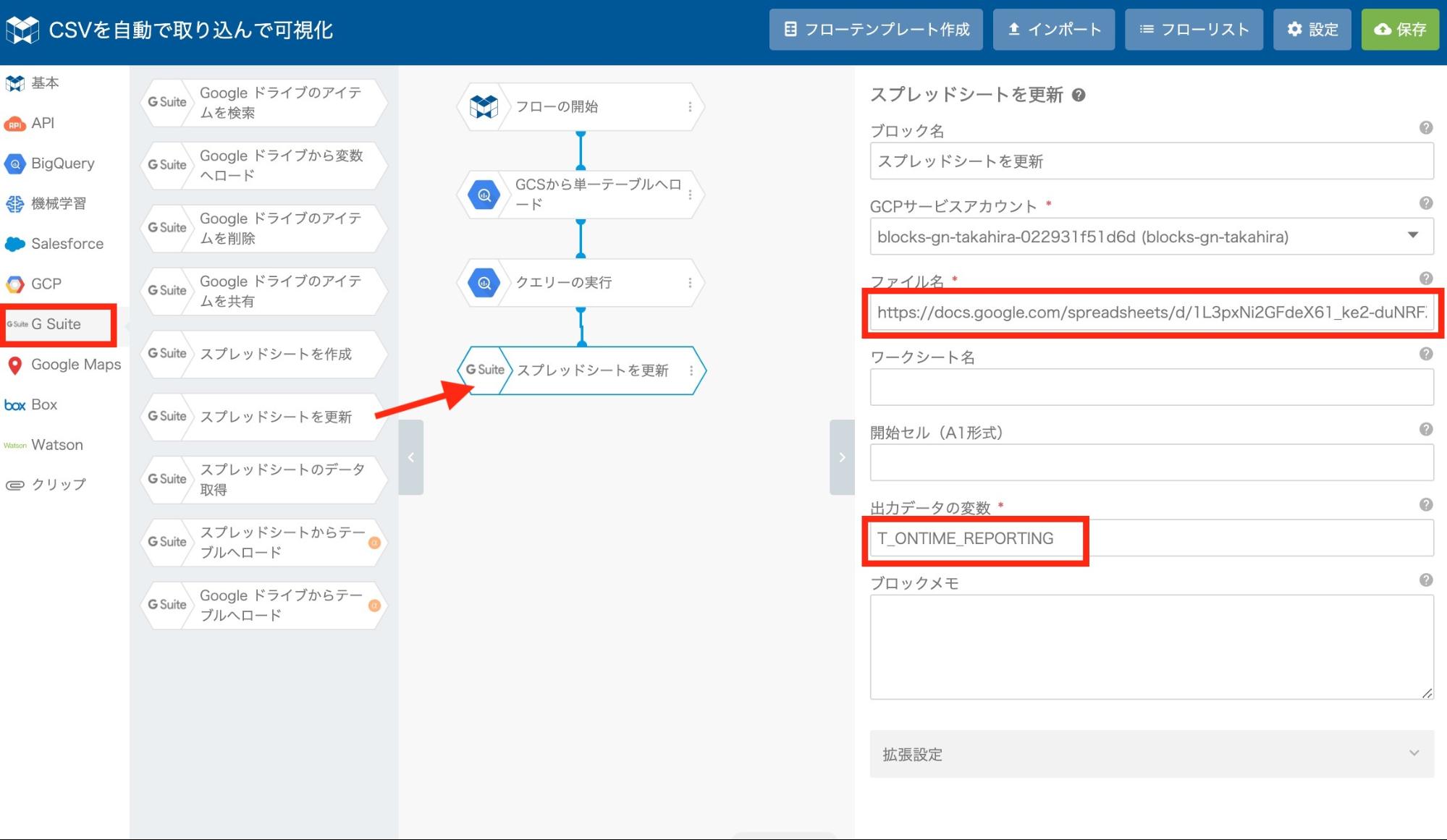Open the Watson category in sidebar

[44, 445]
